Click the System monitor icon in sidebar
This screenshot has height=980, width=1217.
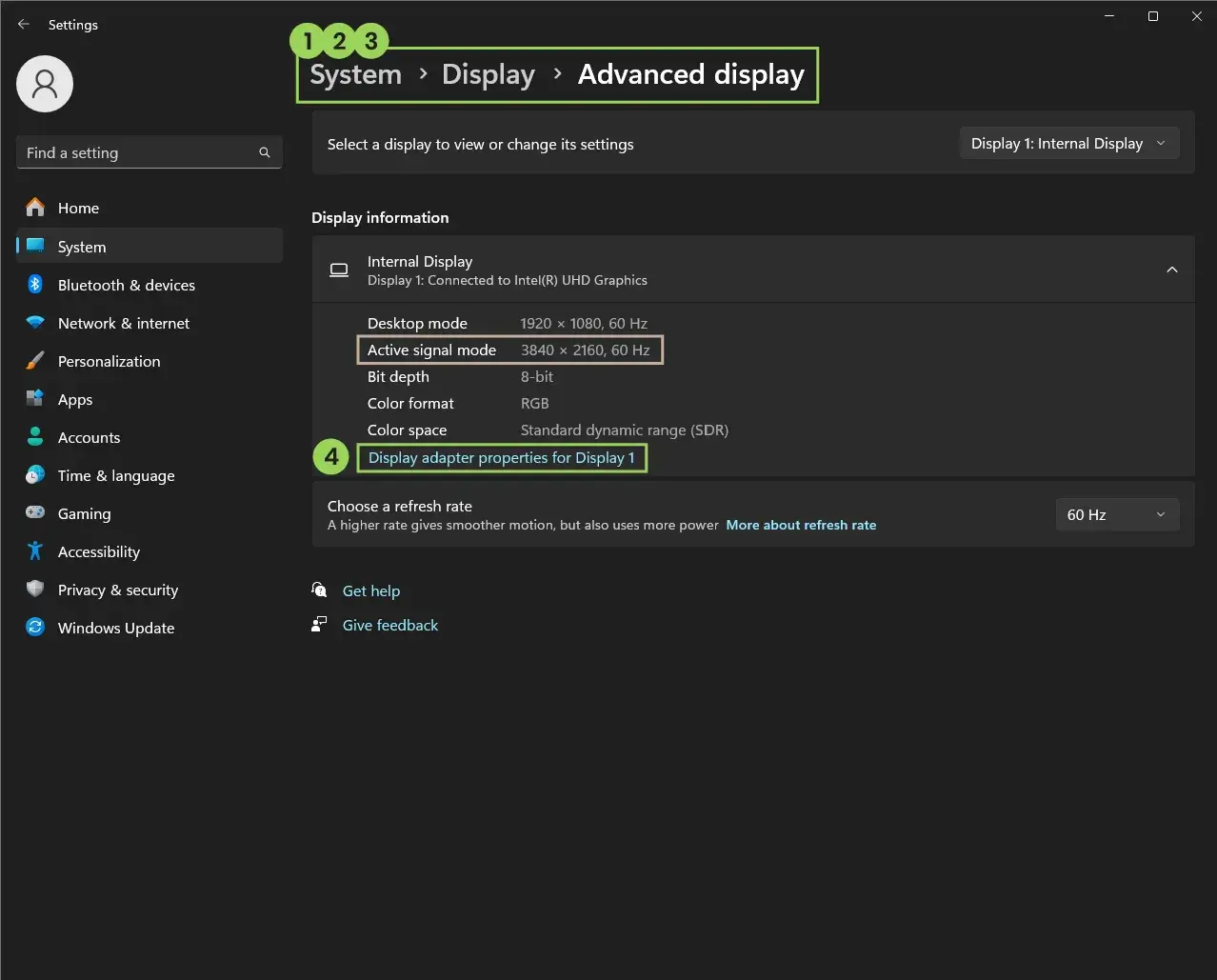[35, 246]
